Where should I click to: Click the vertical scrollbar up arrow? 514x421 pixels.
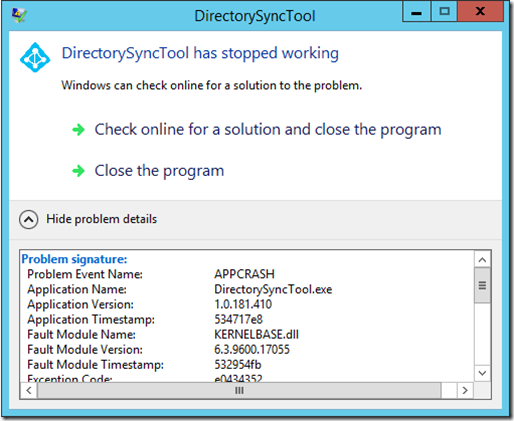pyautogui.click(x=482, y=259)
